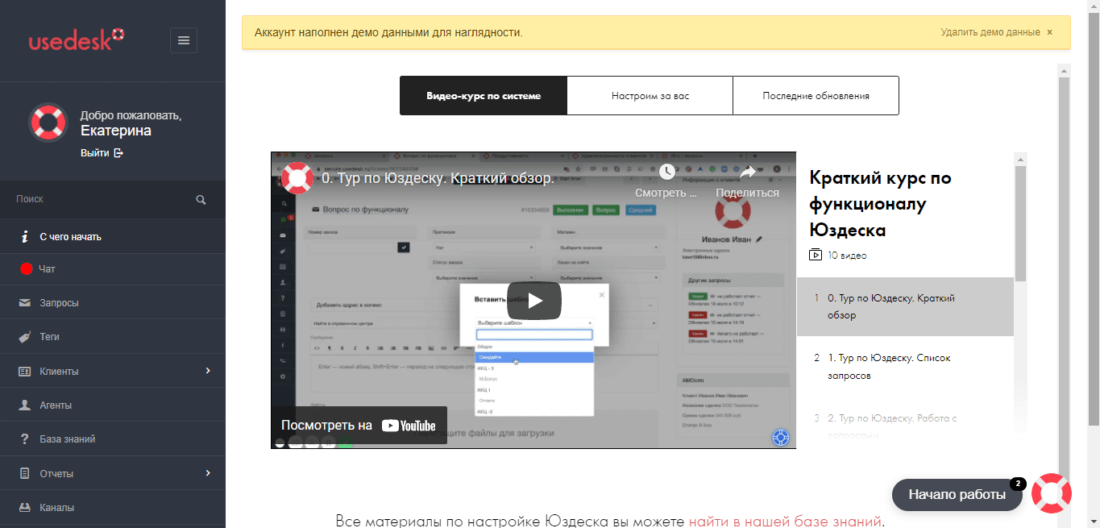Click the info icon beside С чего начать
Image resolution: width=1100 pixels, height=528 pixels.
(x=25, y=237)
